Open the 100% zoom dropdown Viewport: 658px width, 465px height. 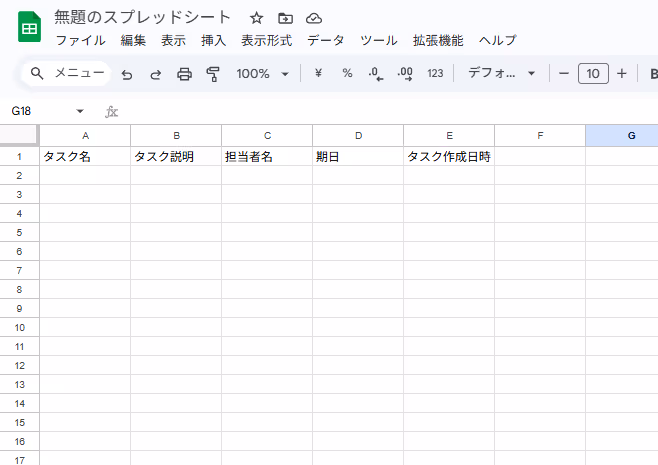pos(262,74)
